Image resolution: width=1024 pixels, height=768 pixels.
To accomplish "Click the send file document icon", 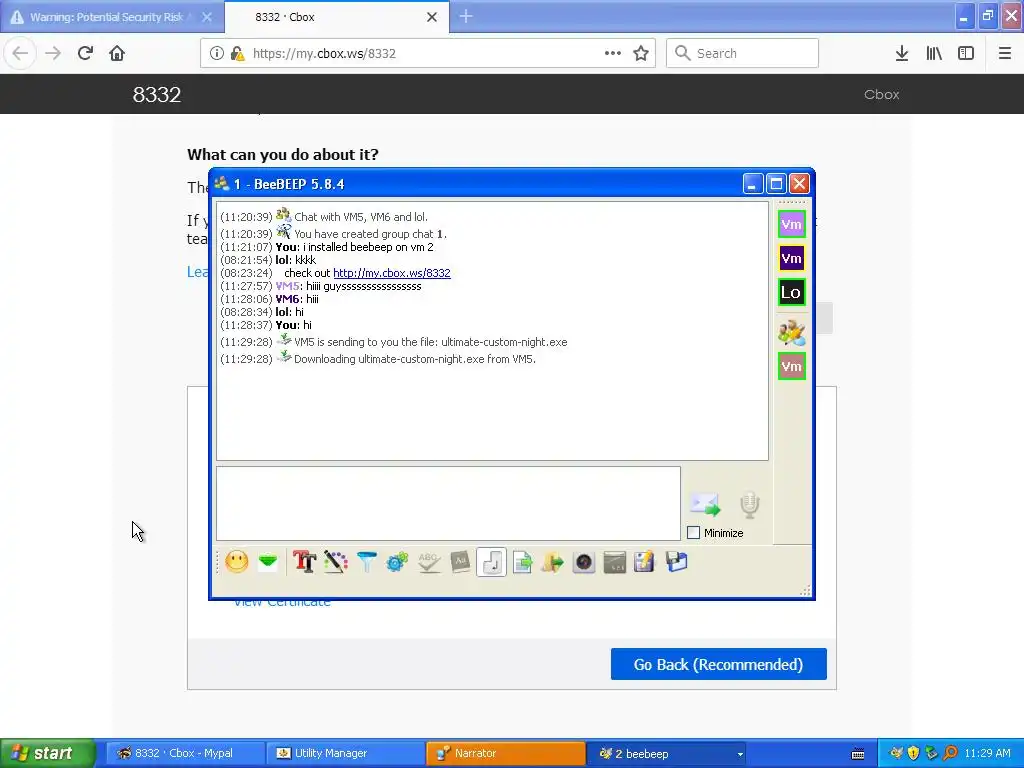I will click(522, 562).
